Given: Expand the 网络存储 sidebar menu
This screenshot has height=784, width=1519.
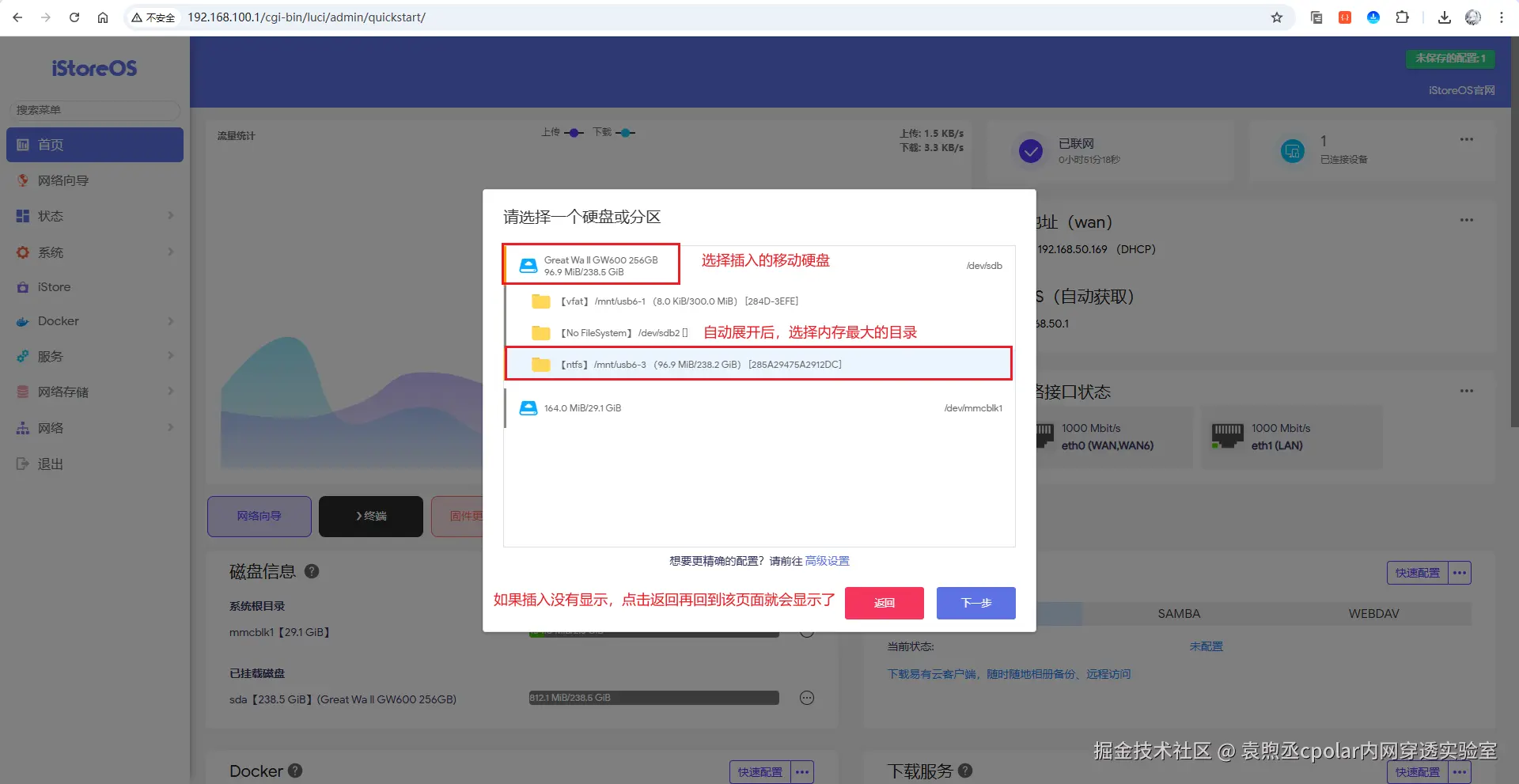Looking at the screenshot, I should 95,392.
